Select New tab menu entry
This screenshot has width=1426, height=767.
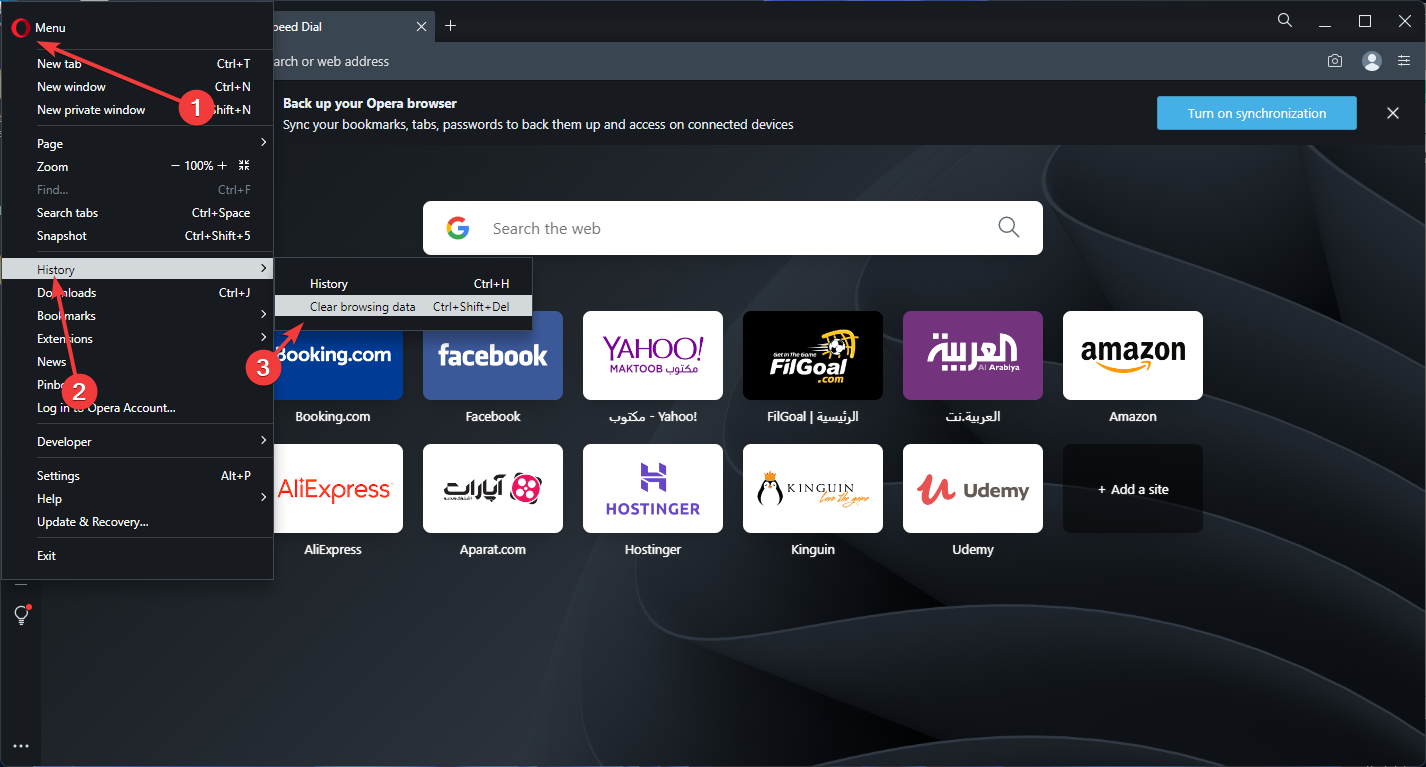pos(137,64)
